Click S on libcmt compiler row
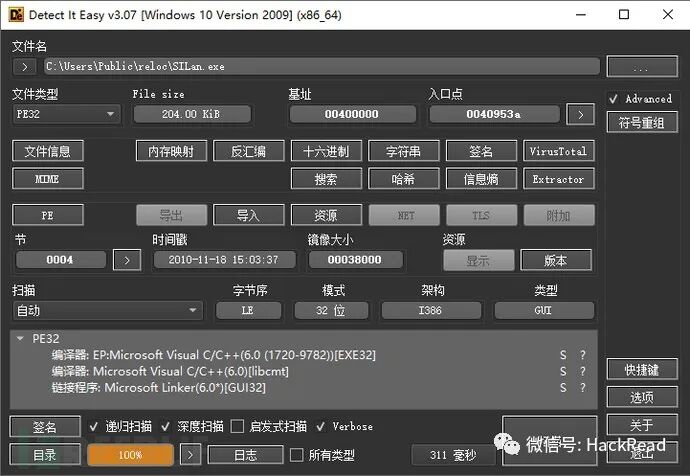This screenshot has width=690, height=476. tap(563, 371)
